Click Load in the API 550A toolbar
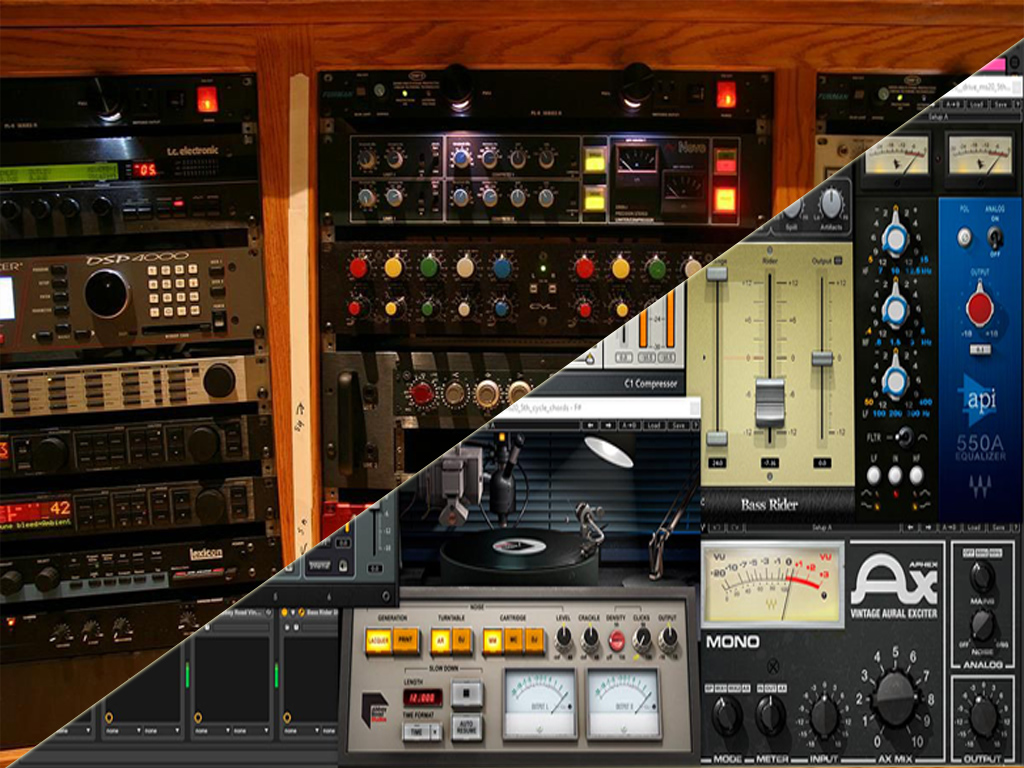The width and height of the screenshot is (1024, 768). (x=976, y=104)
